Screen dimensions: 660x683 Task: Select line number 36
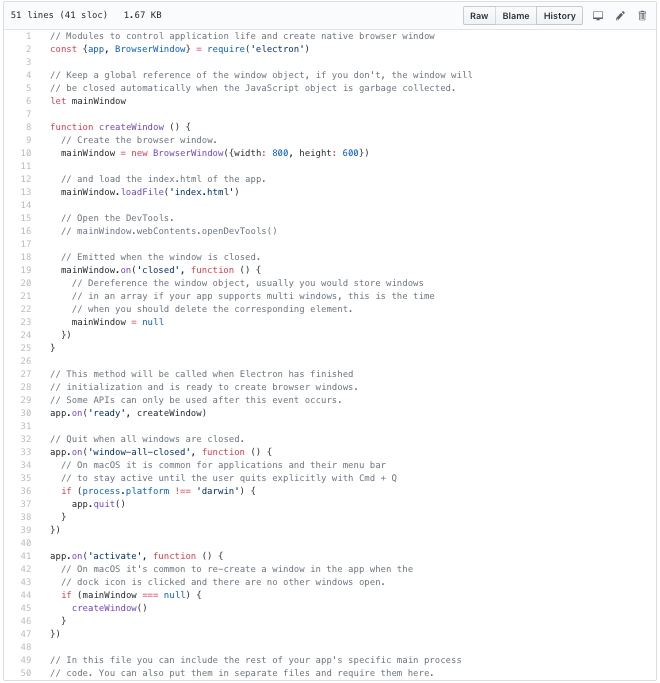pyautogui.click(x=26, y=491)
